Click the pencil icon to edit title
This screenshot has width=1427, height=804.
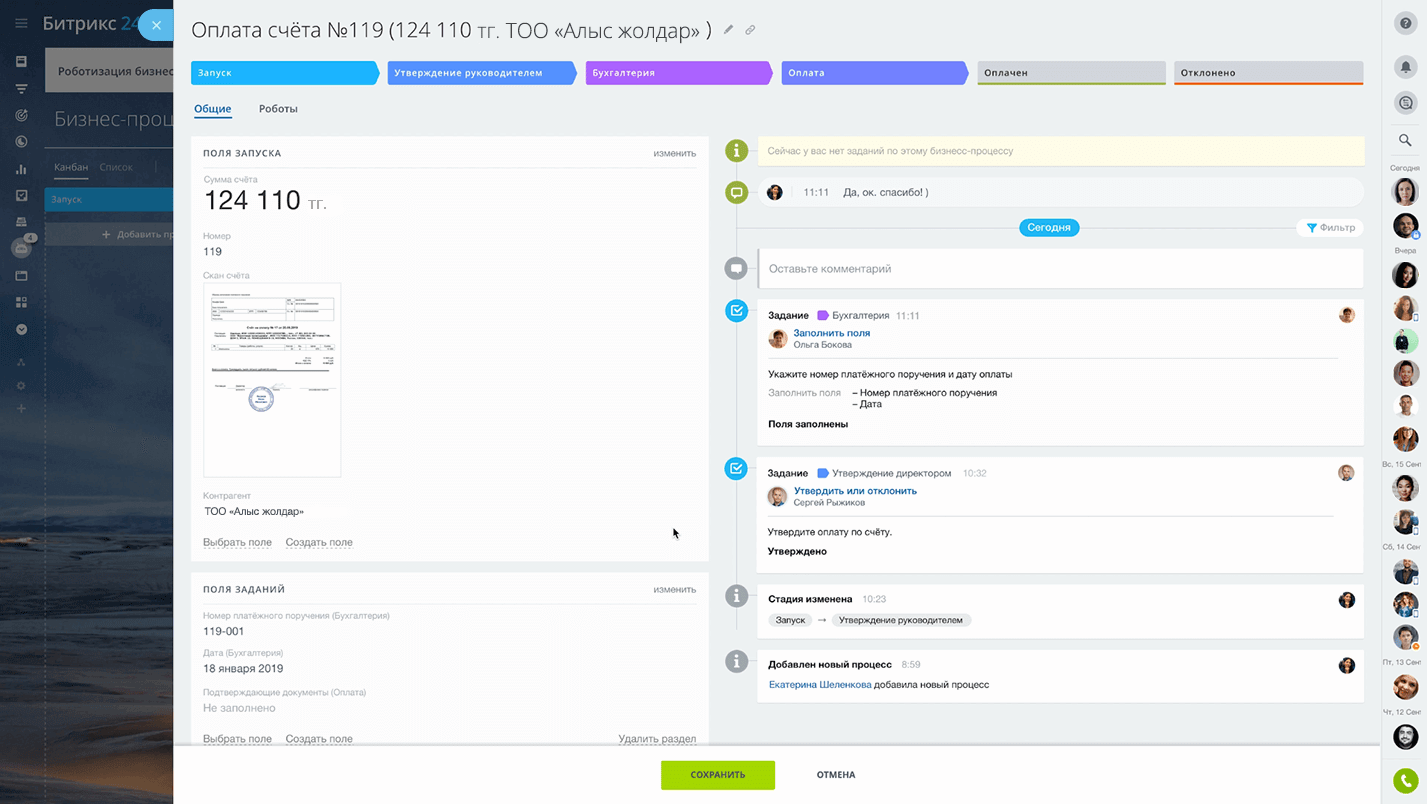pyautogui.click(x=729, y=30)
